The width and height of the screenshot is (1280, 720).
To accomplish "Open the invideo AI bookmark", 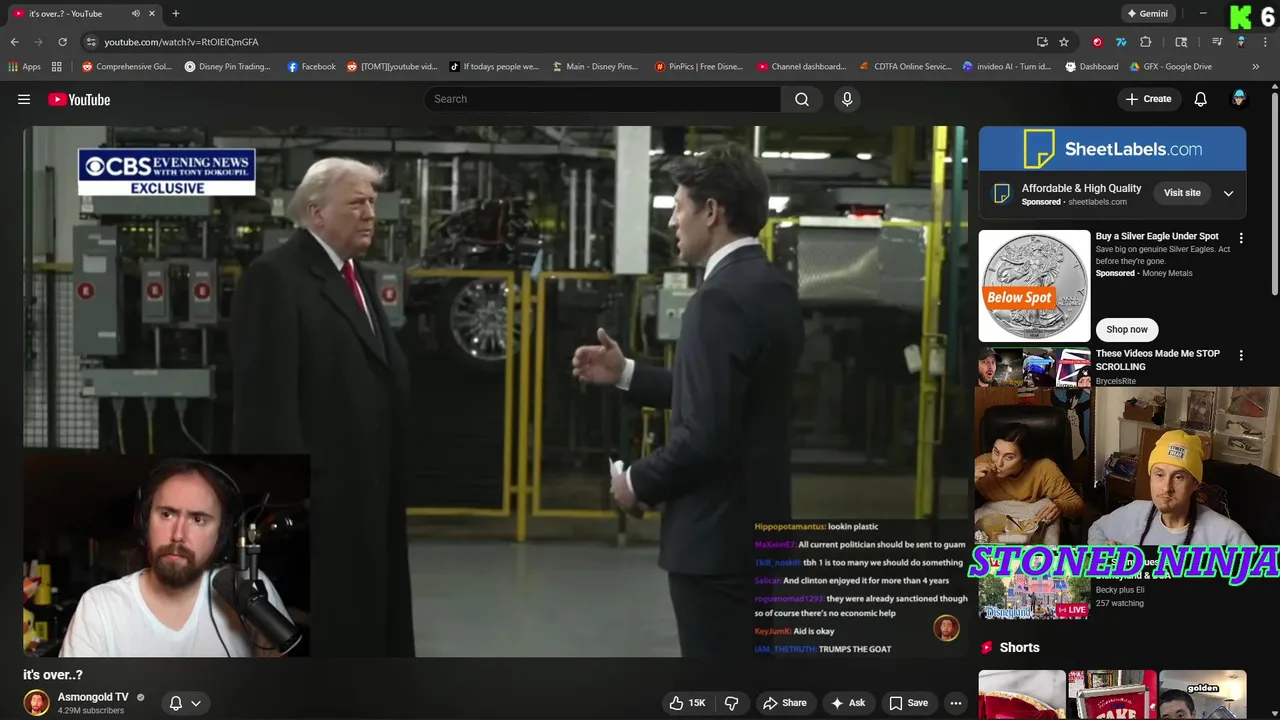I will coord(1007,67).
